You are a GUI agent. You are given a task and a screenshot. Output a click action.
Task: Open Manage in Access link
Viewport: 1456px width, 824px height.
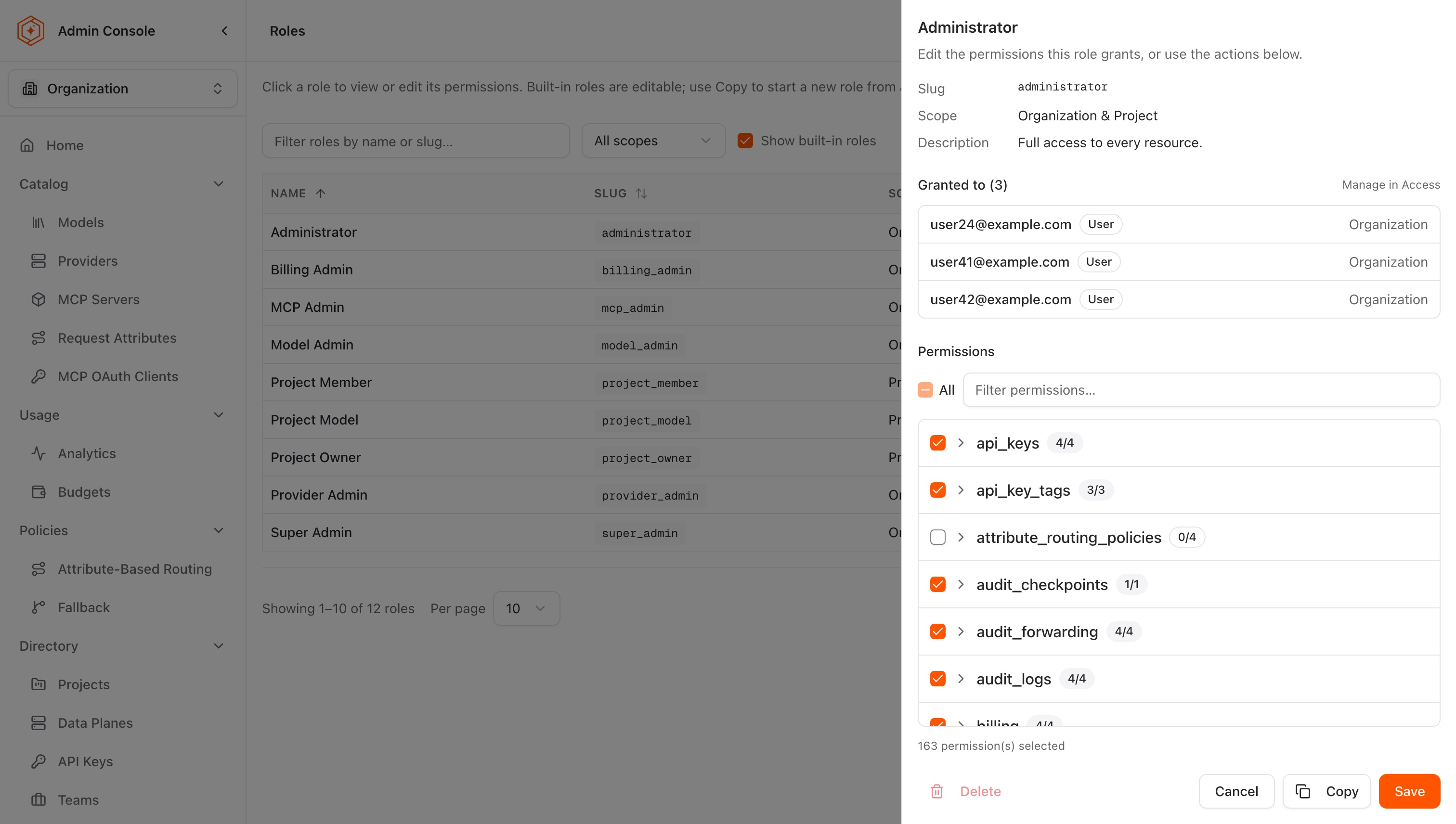coord(1391,185)
